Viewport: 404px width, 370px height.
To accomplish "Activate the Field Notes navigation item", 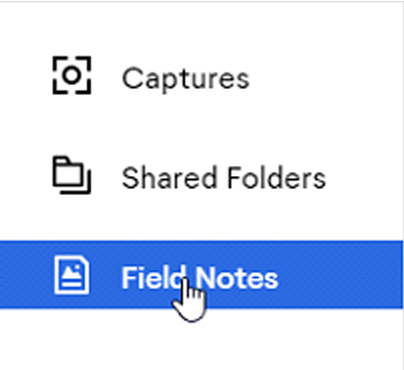I will pos(201,275).
